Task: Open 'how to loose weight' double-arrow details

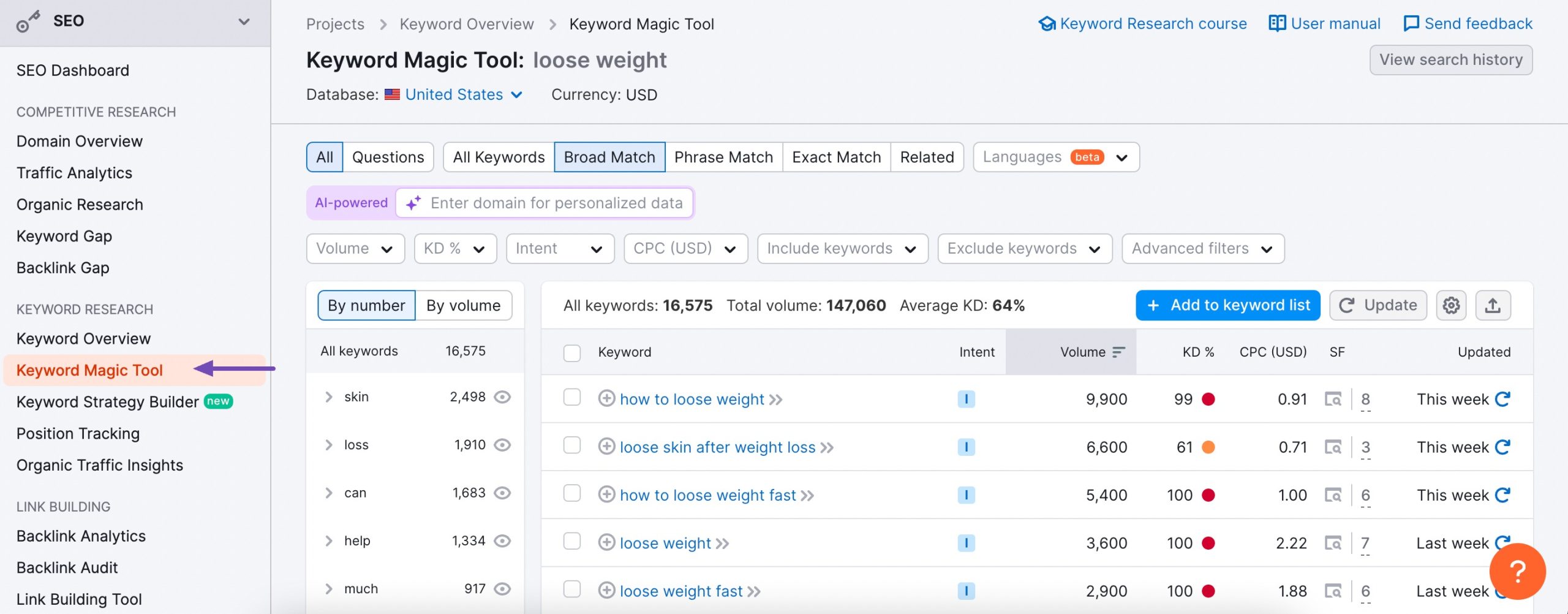Action: point(776,400)
